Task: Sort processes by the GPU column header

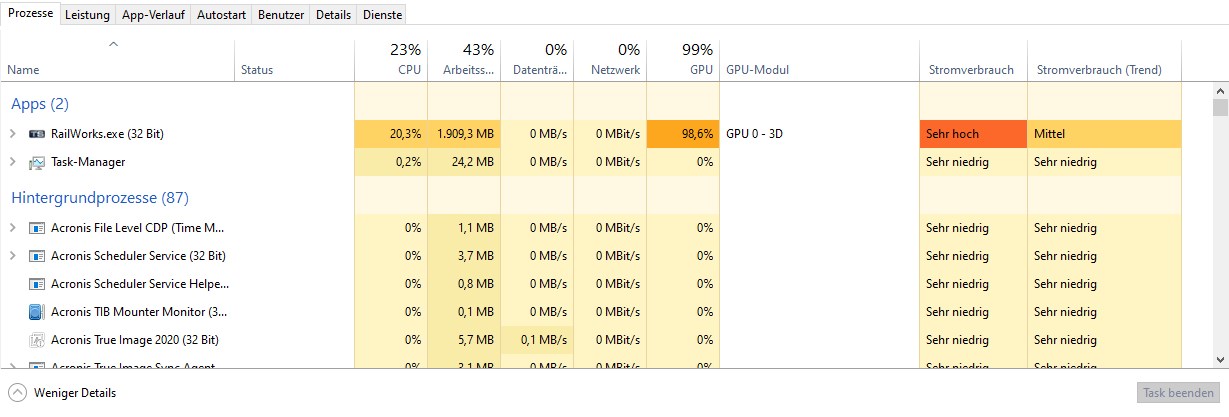Action: pos(683,60)
